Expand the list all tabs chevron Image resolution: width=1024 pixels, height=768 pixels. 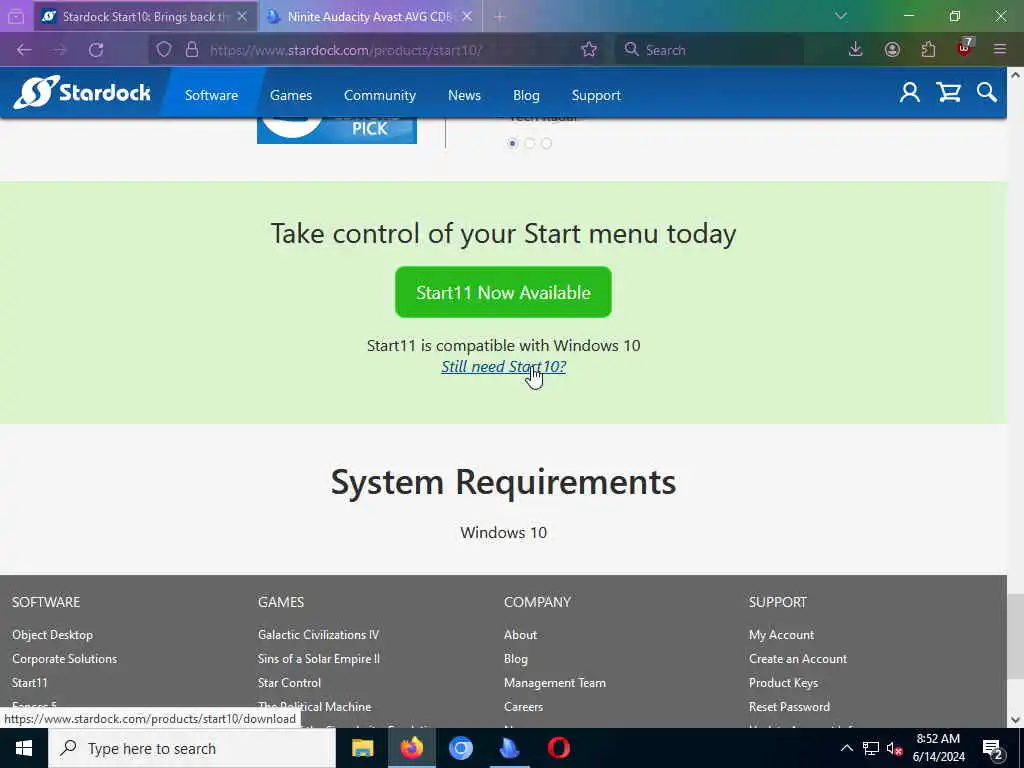pos(841,16)
